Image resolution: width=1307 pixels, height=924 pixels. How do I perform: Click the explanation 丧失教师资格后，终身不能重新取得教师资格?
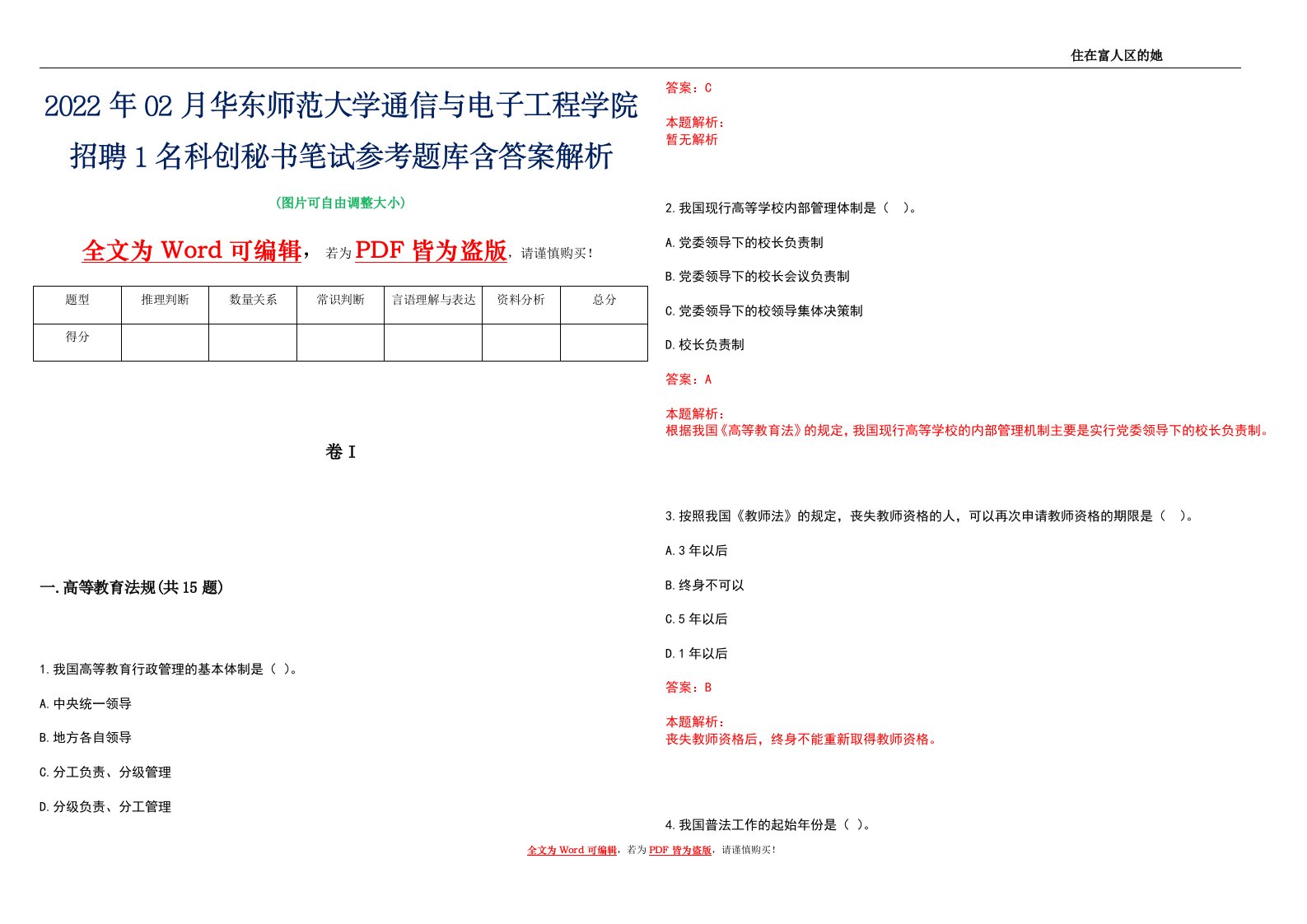801,740
